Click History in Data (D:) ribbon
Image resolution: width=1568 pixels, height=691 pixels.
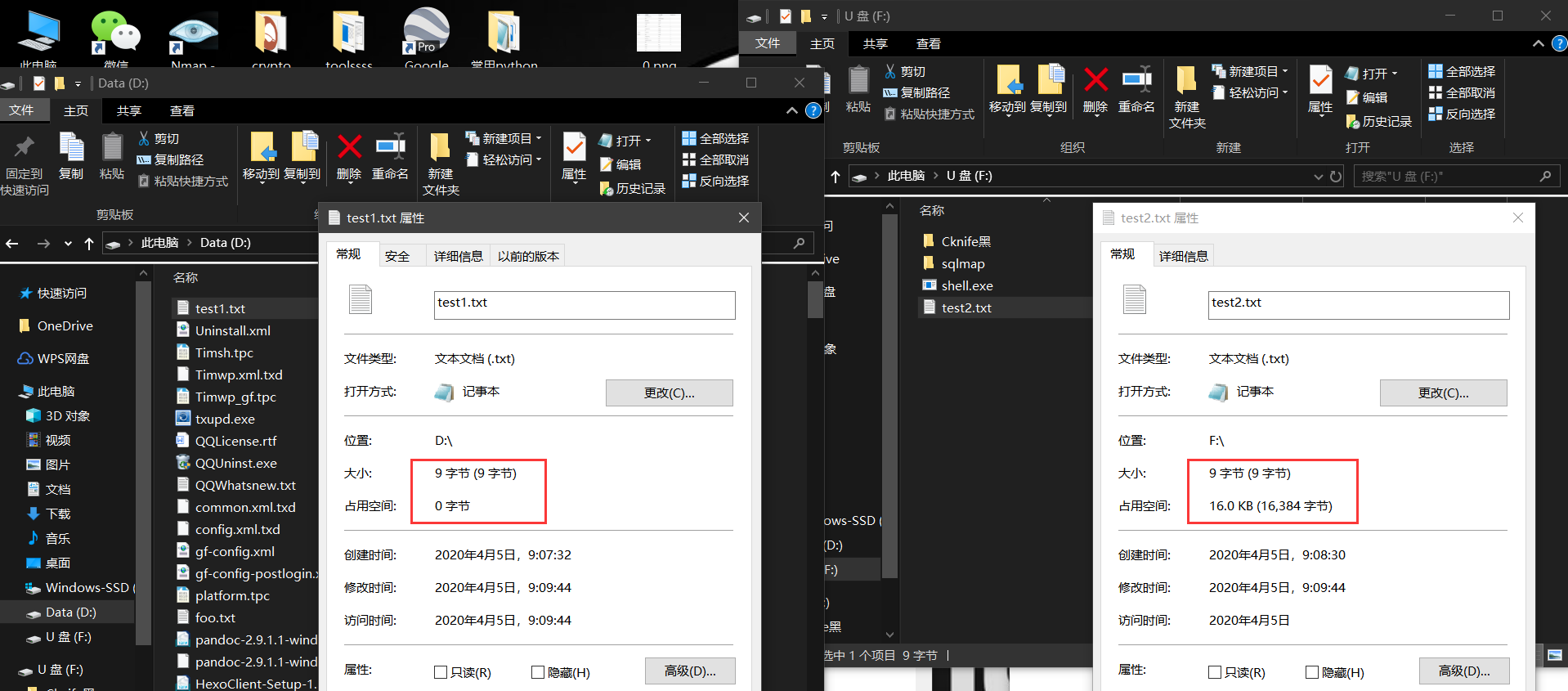click(x=633, y=188)
